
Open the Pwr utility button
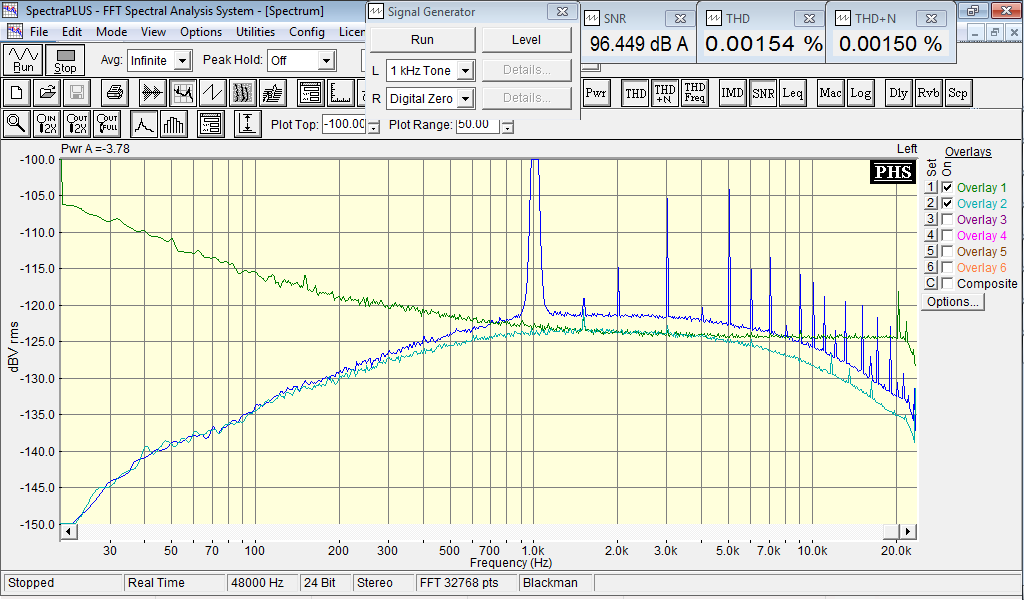pyautogui.click(x=596, y=93)
